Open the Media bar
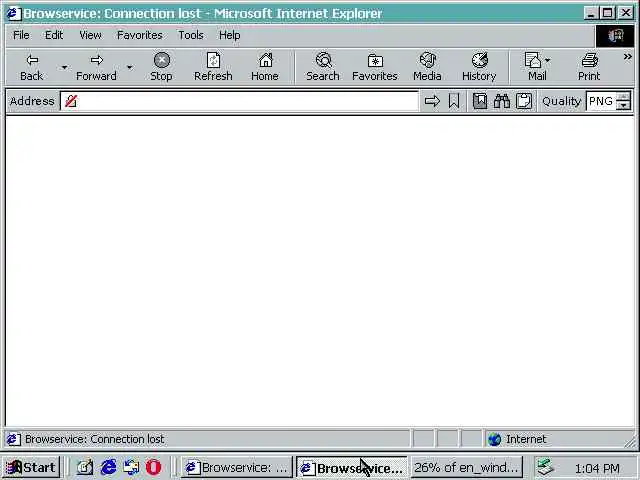Screen dimensions: 640x480 pos(427,67)
